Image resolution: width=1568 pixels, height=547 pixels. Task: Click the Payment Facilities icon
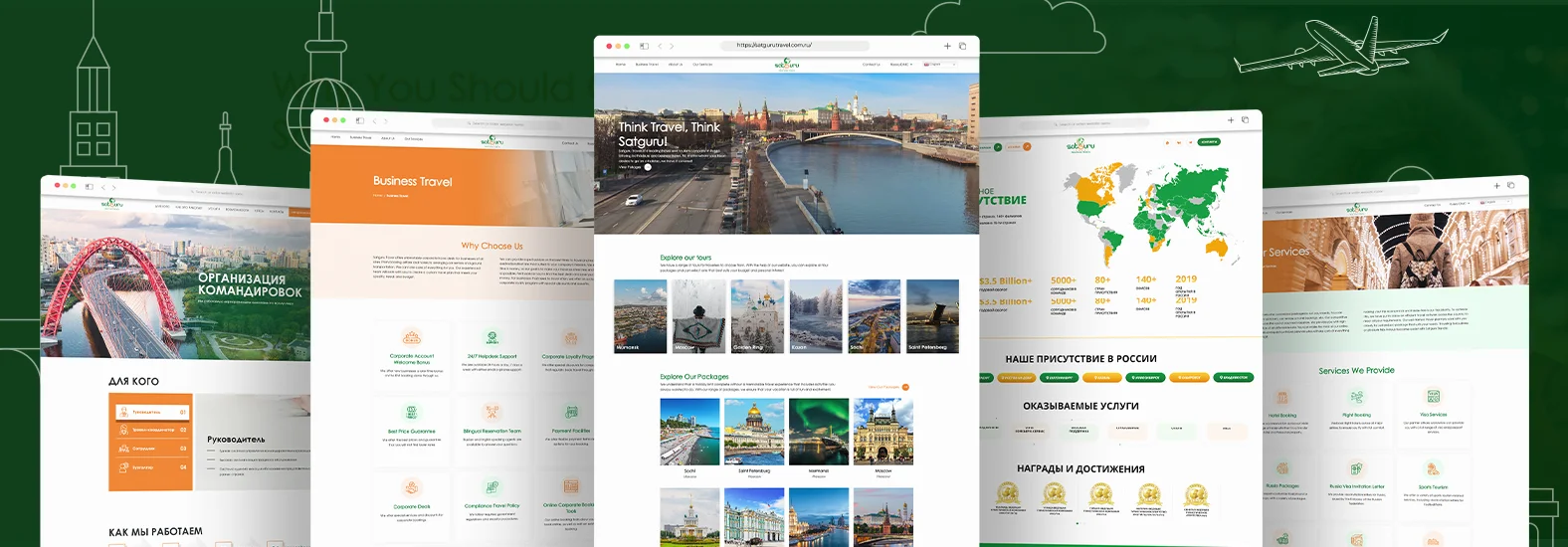[571, 412]
